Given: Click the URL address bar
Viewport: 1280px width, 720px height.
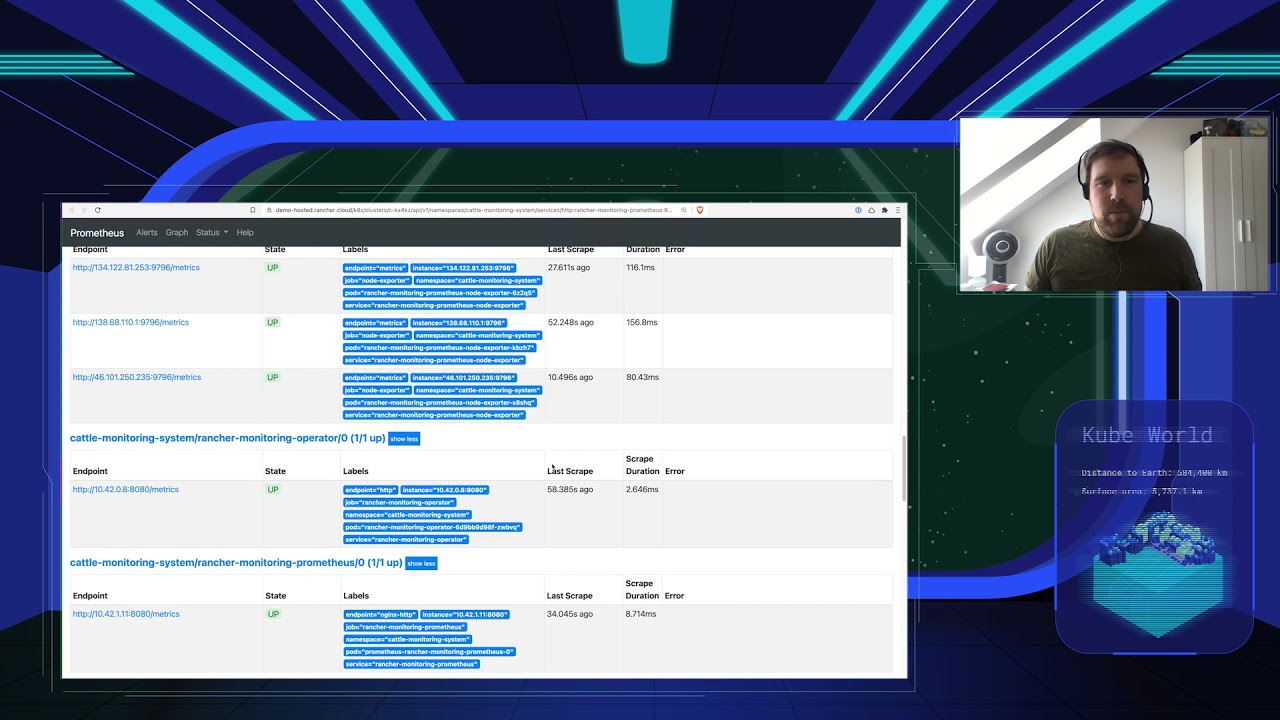Looking at the screenshot, I should (x=475, y=210).
